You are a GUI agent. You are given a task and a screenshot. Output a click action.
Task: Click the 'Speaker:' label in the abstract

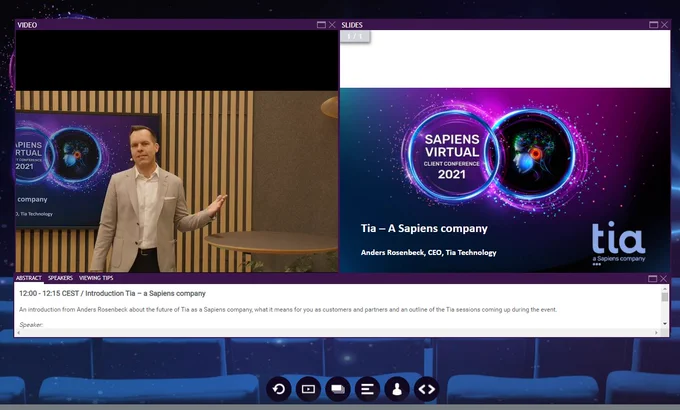[x=31, y=325]
